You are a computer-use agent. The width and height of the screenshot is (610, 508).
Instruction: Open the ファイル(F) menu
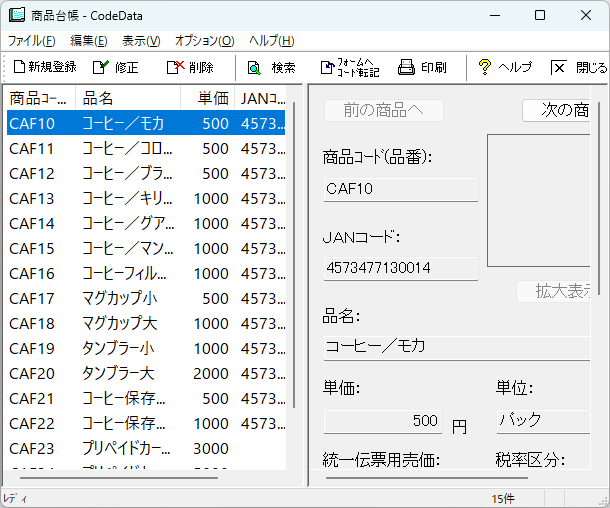click(x=32, y=40)
